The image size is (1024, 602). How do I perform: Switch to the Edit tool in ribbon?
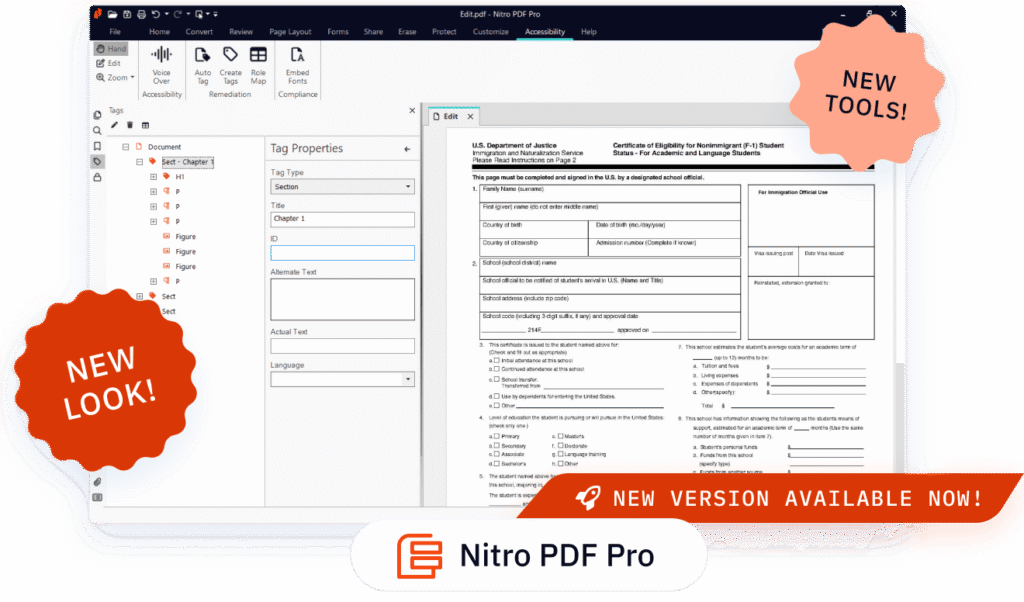click(x=108, y=63)
